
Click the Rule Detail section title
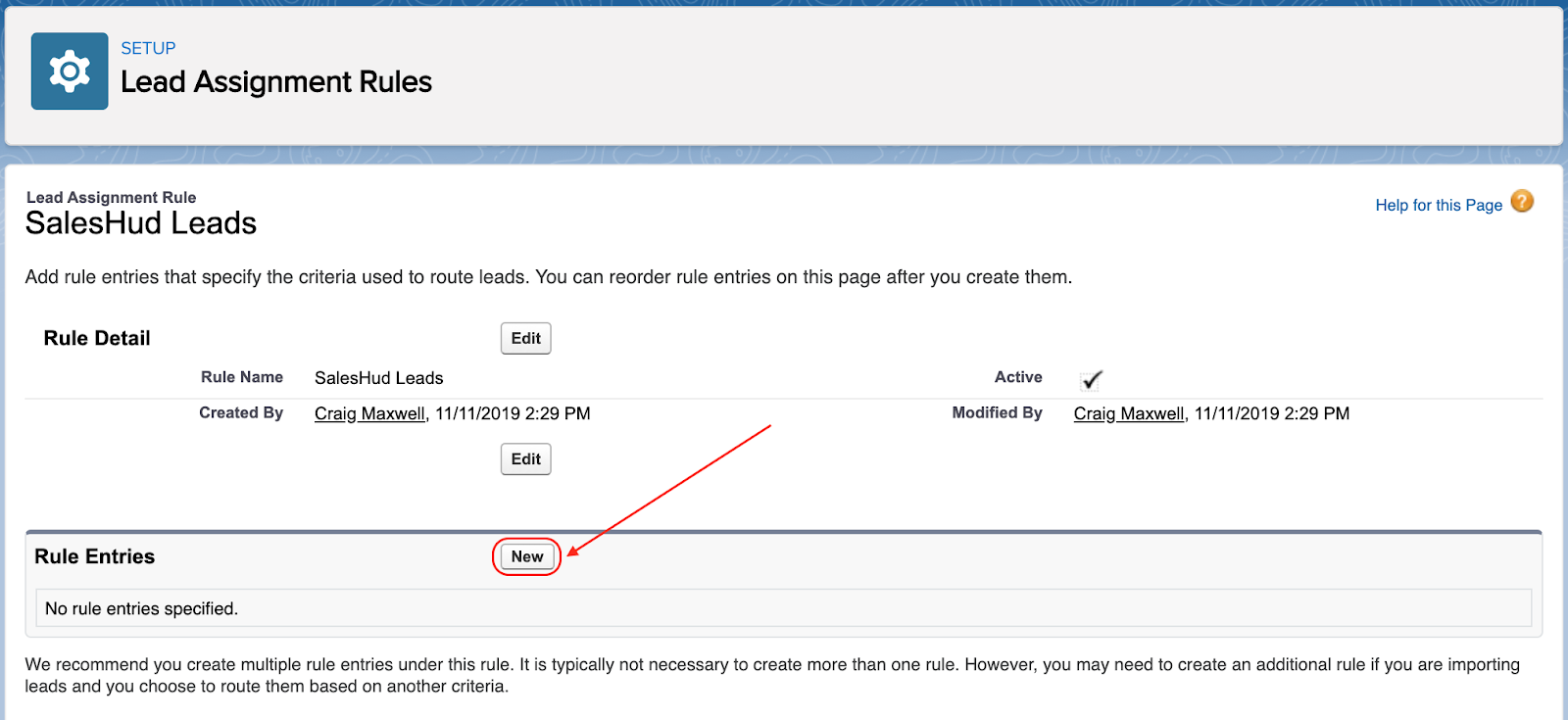coord(97,338)
